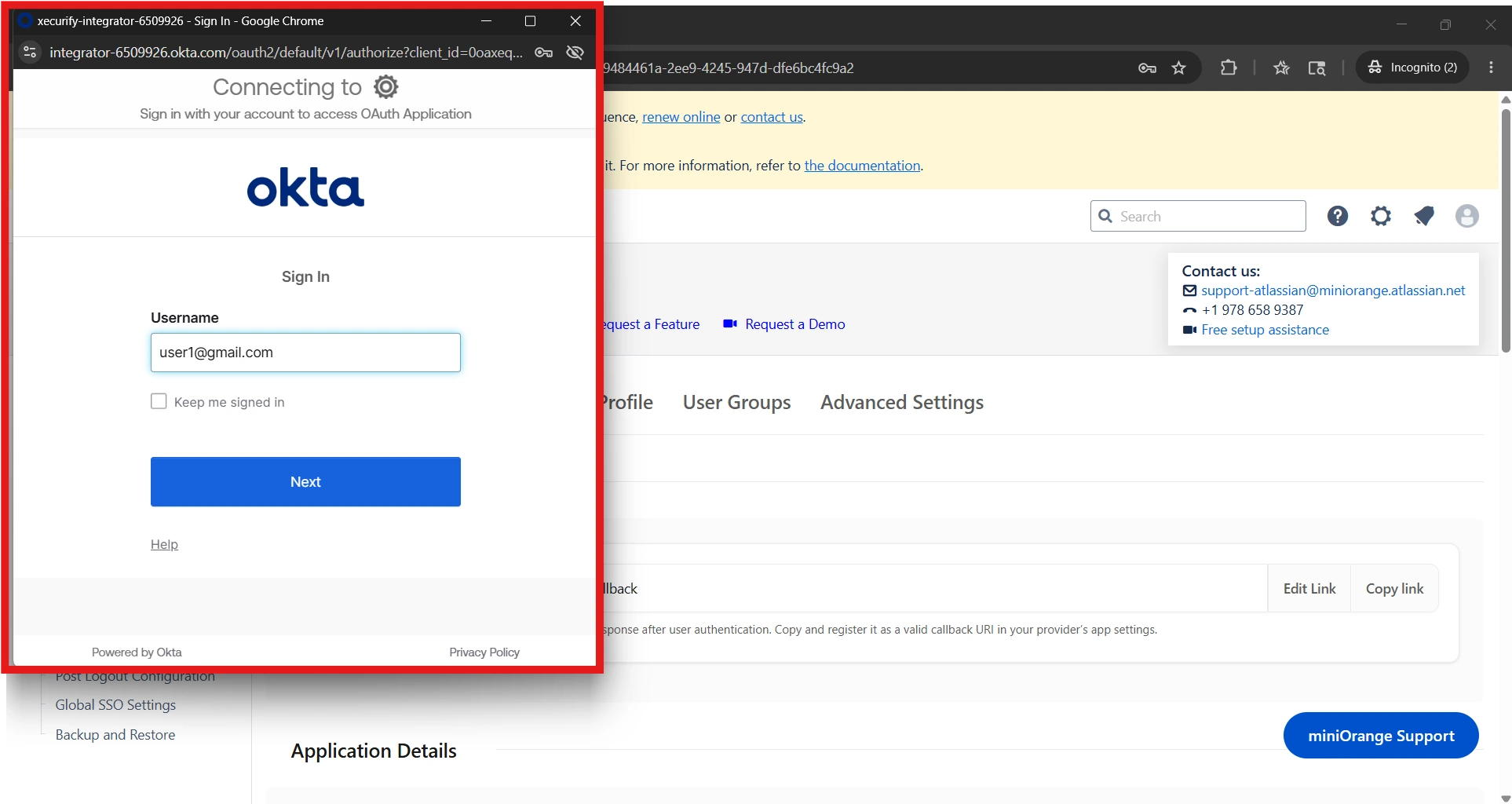The image size is (1512, 804).
Task: Open site information icon in Okta popup address bar
Action: point(30,53)
